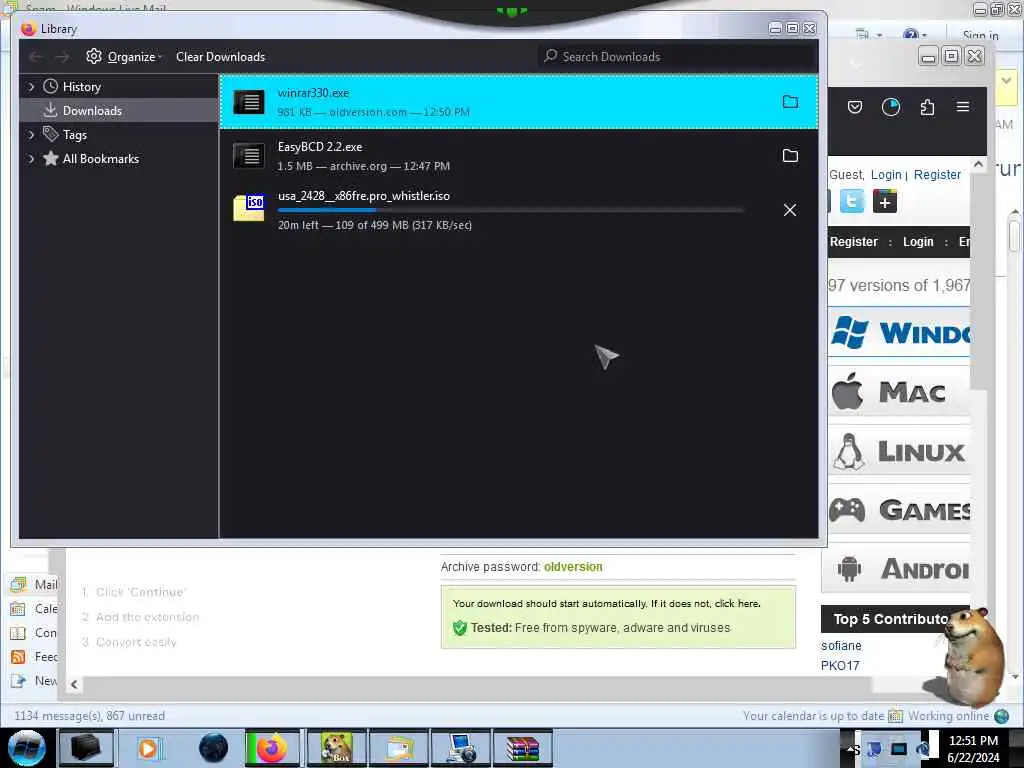1024x768 pixels.
Task: Open the globe browser taskbar icon
Action: tap(213, 748)
